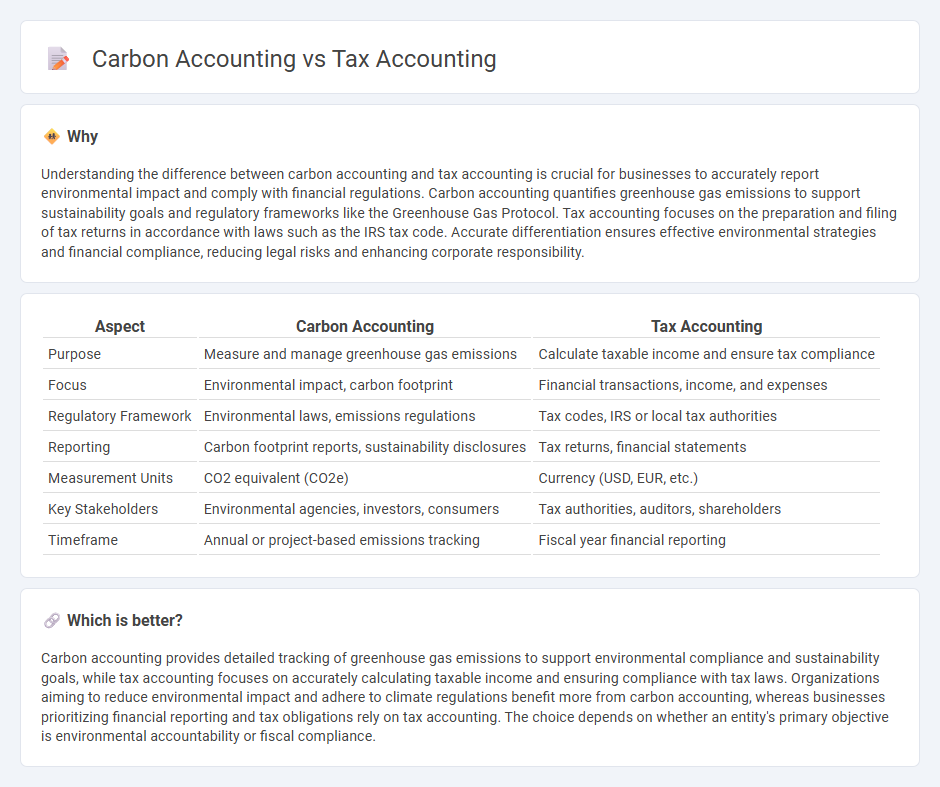Select the Focus row label
Screen dimensions: 940x787
67,385
